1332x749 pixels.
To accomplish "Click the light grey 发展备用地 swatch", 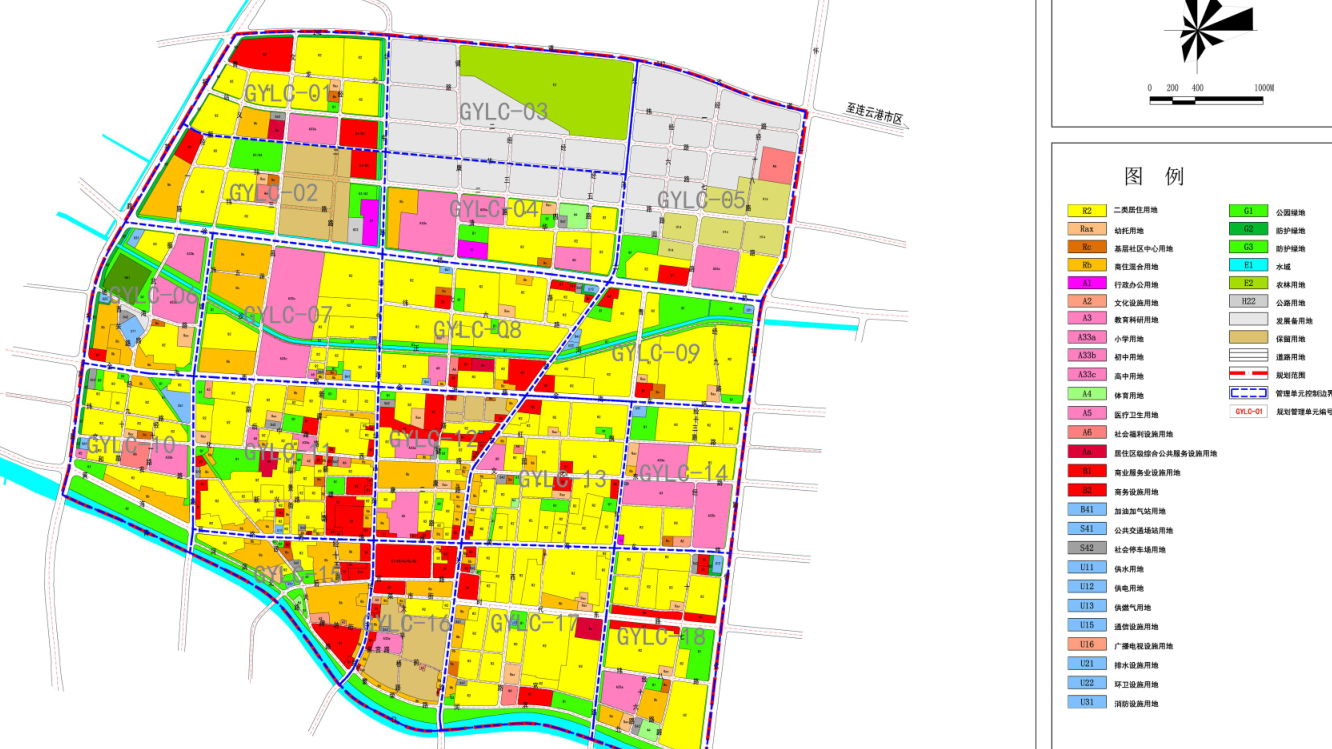I will 1248,320.
